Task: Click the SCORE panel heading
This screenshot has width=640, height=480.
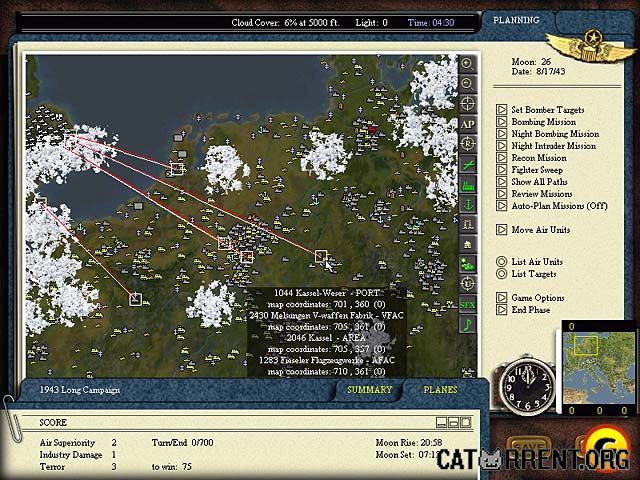Action: pos(53,422)
